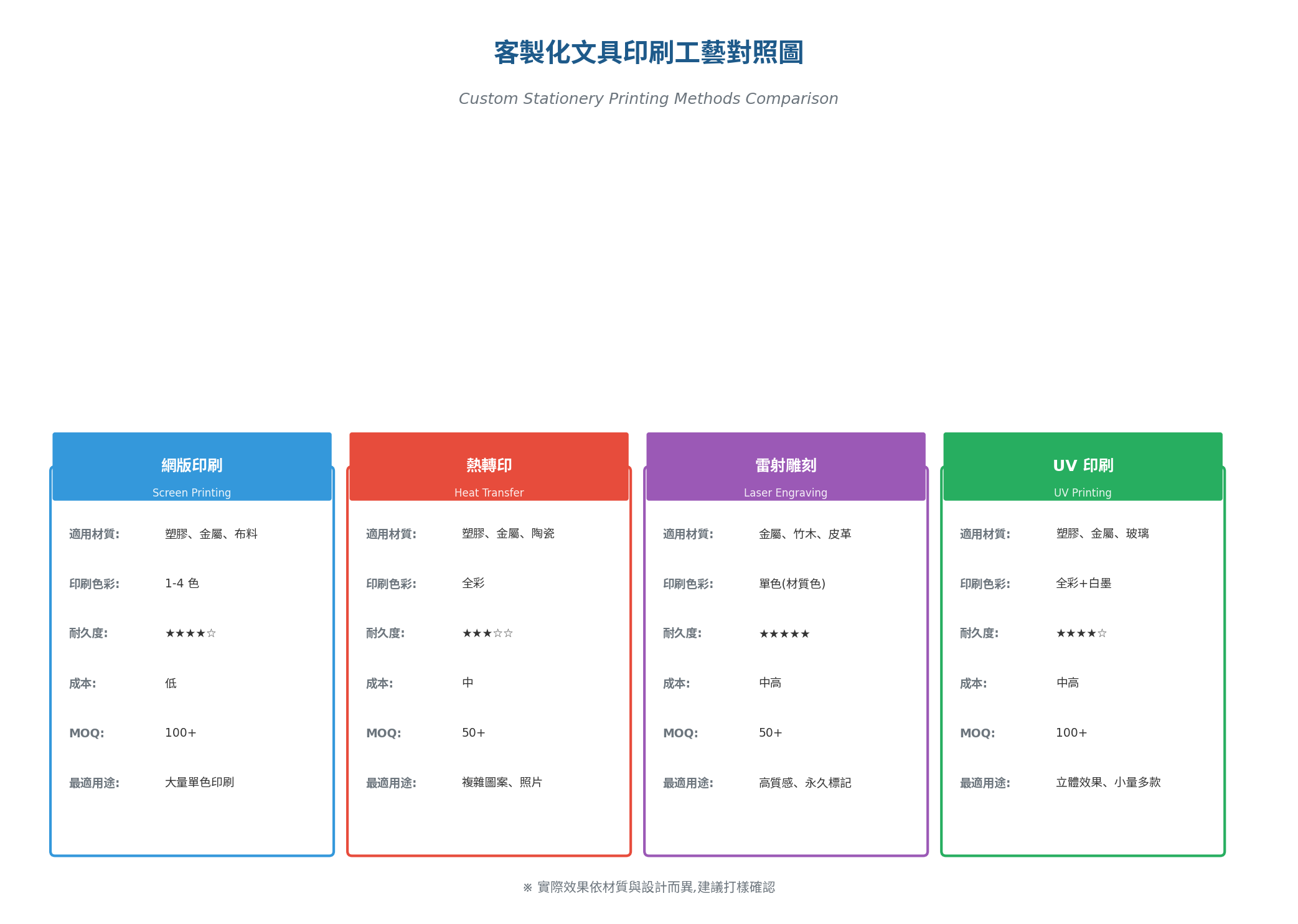The height and width of the screenshot is (924, 1298).
Task: Click MOQ 50+ in Laser Engraving card
Action: click(770, 733)
